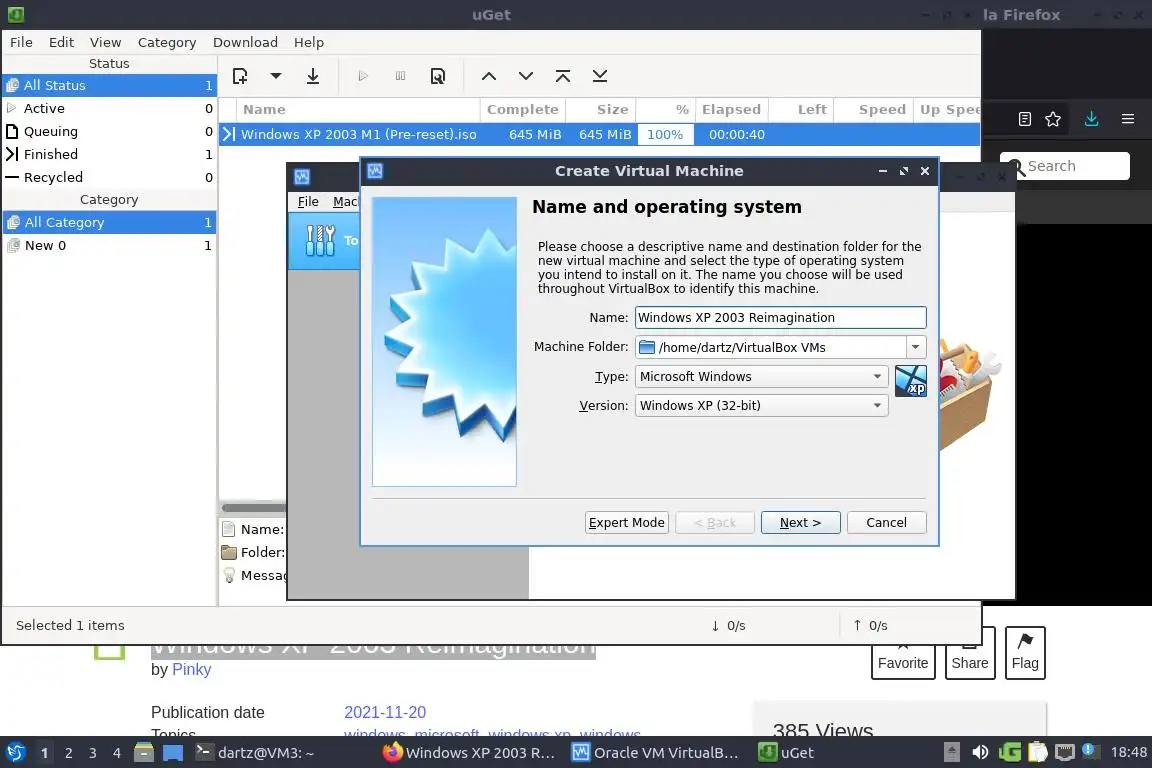Viewport: 1152px width, 768px height.
Task: Click Firefox reader view icon
Action: coord(1025,119)
